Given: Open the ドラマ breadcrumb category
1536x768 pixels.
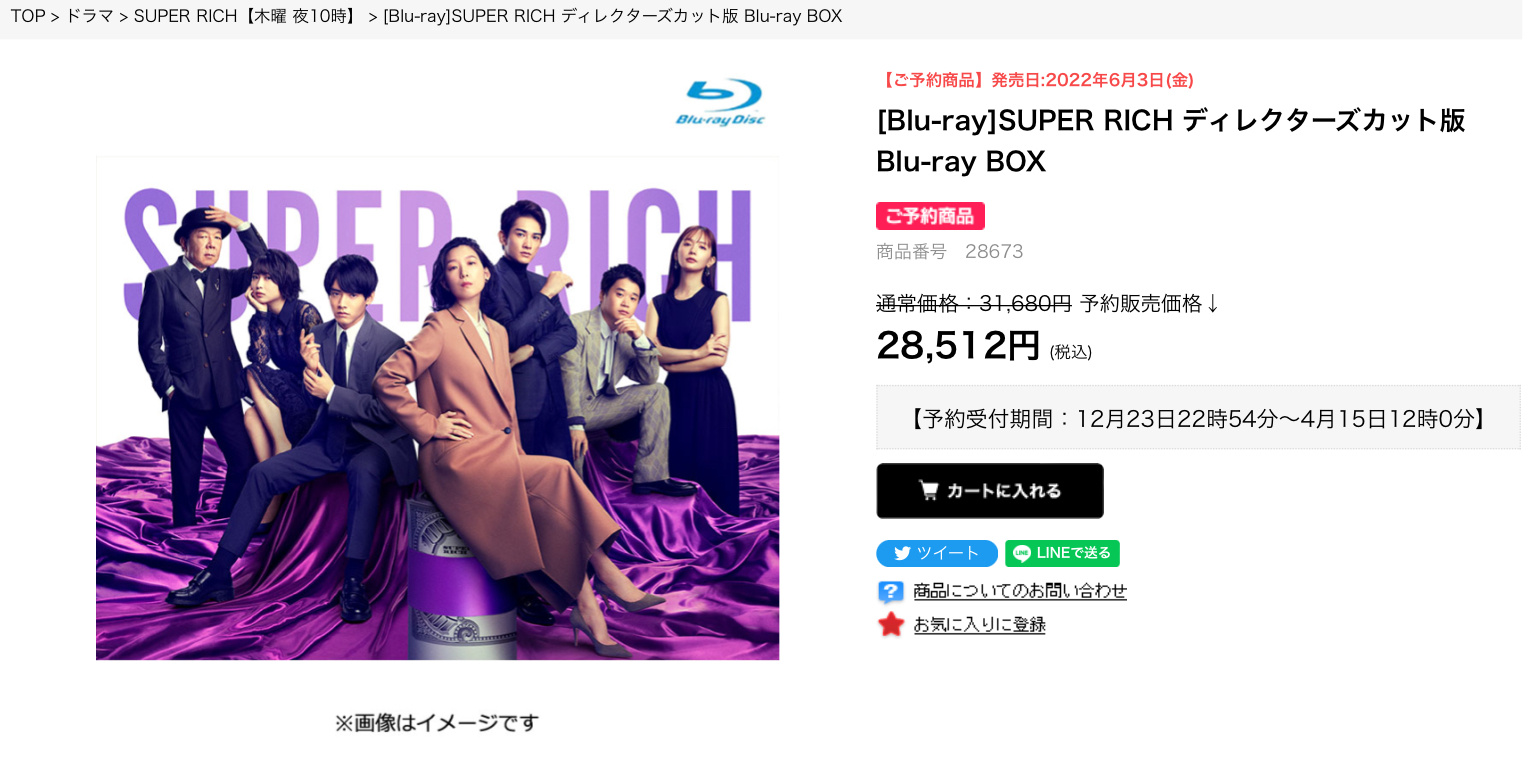Looking at the screenshot, I should point(90,16).
